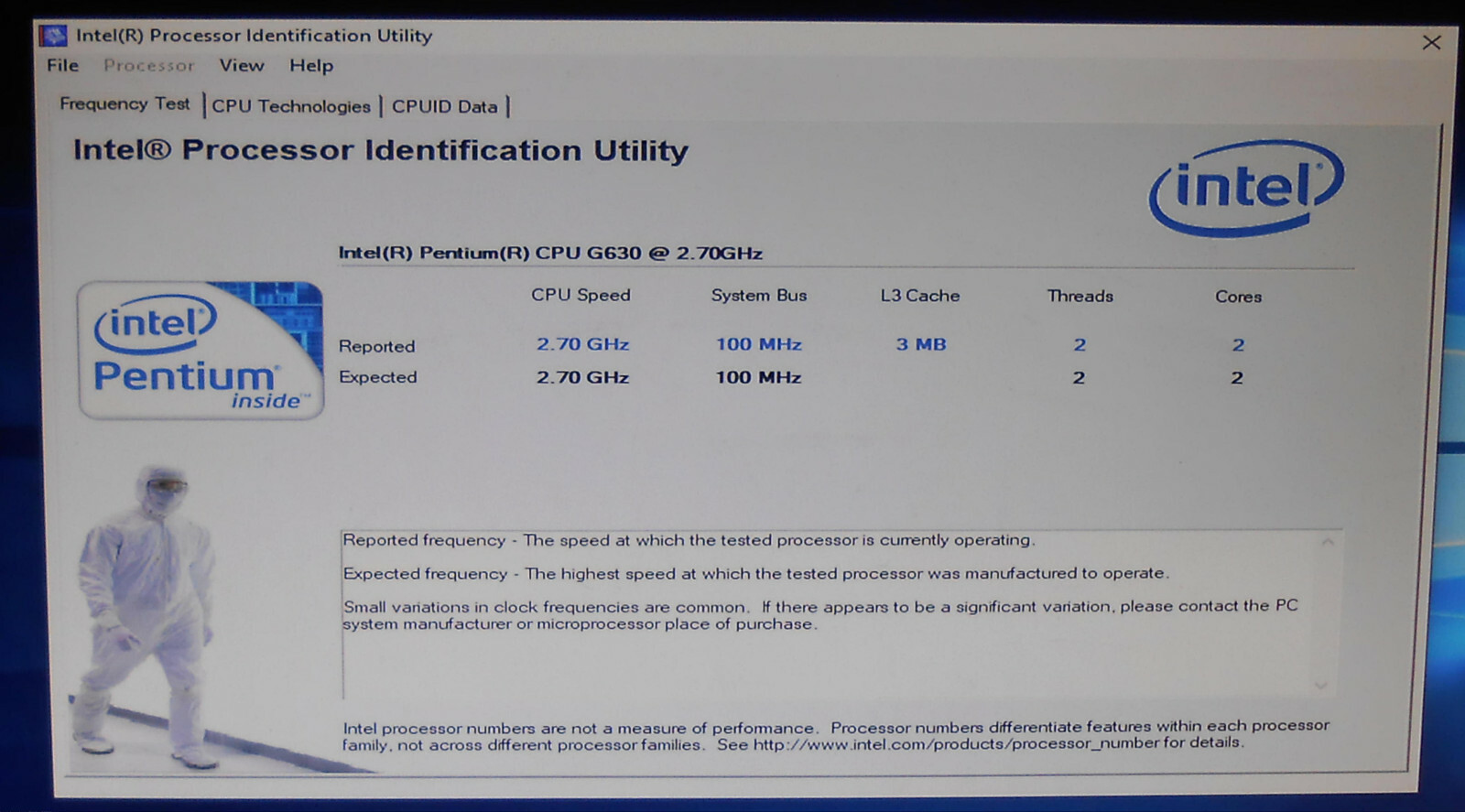Viewport: 1465px width, 812px height.
Task: Click the reported cores value 2
Action: coord(1238,345)
